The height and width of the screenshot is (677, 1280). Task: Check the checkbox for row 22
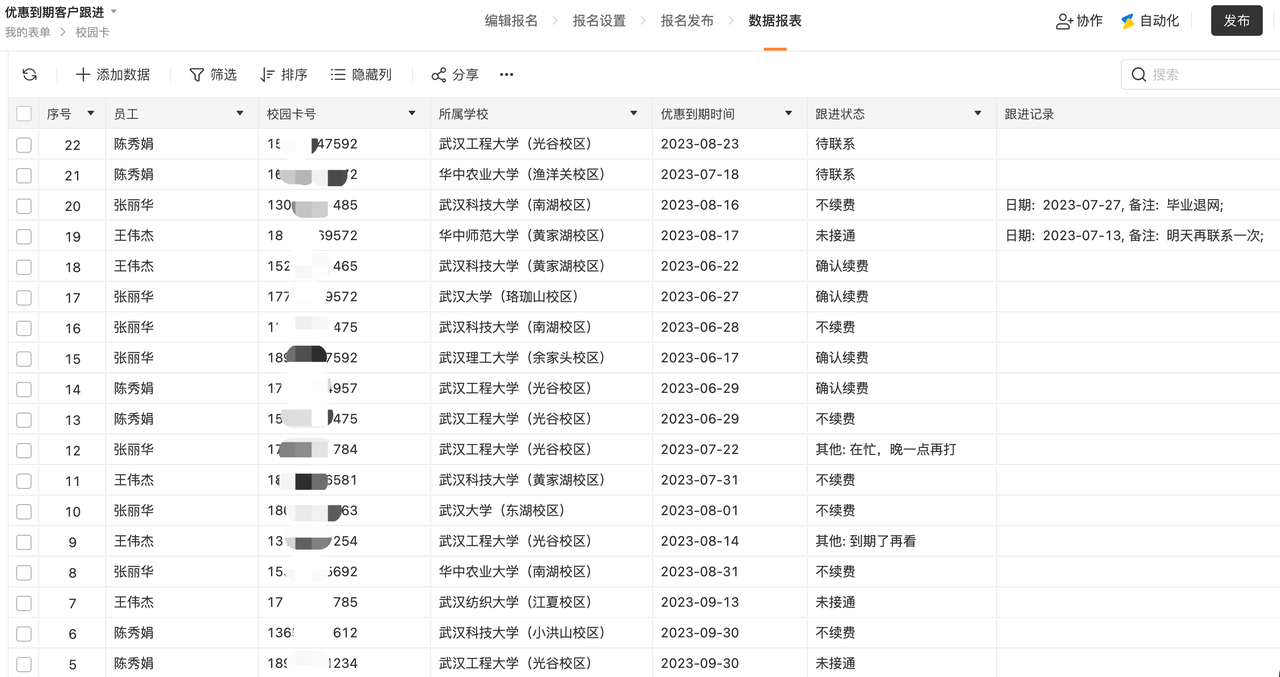(x=24, y=145)
